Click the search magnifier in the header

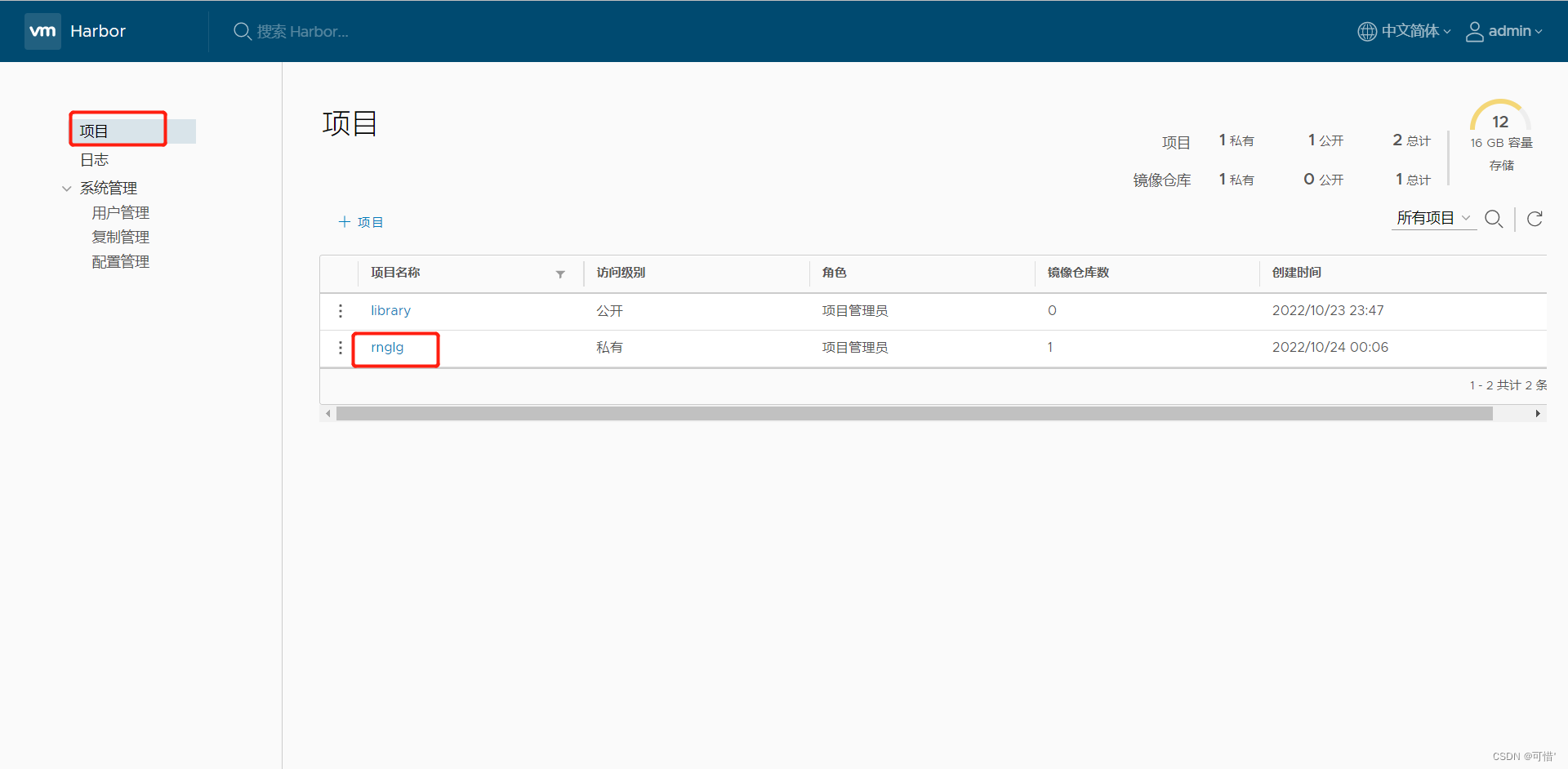pyautogui.click(x=242, y=31)
